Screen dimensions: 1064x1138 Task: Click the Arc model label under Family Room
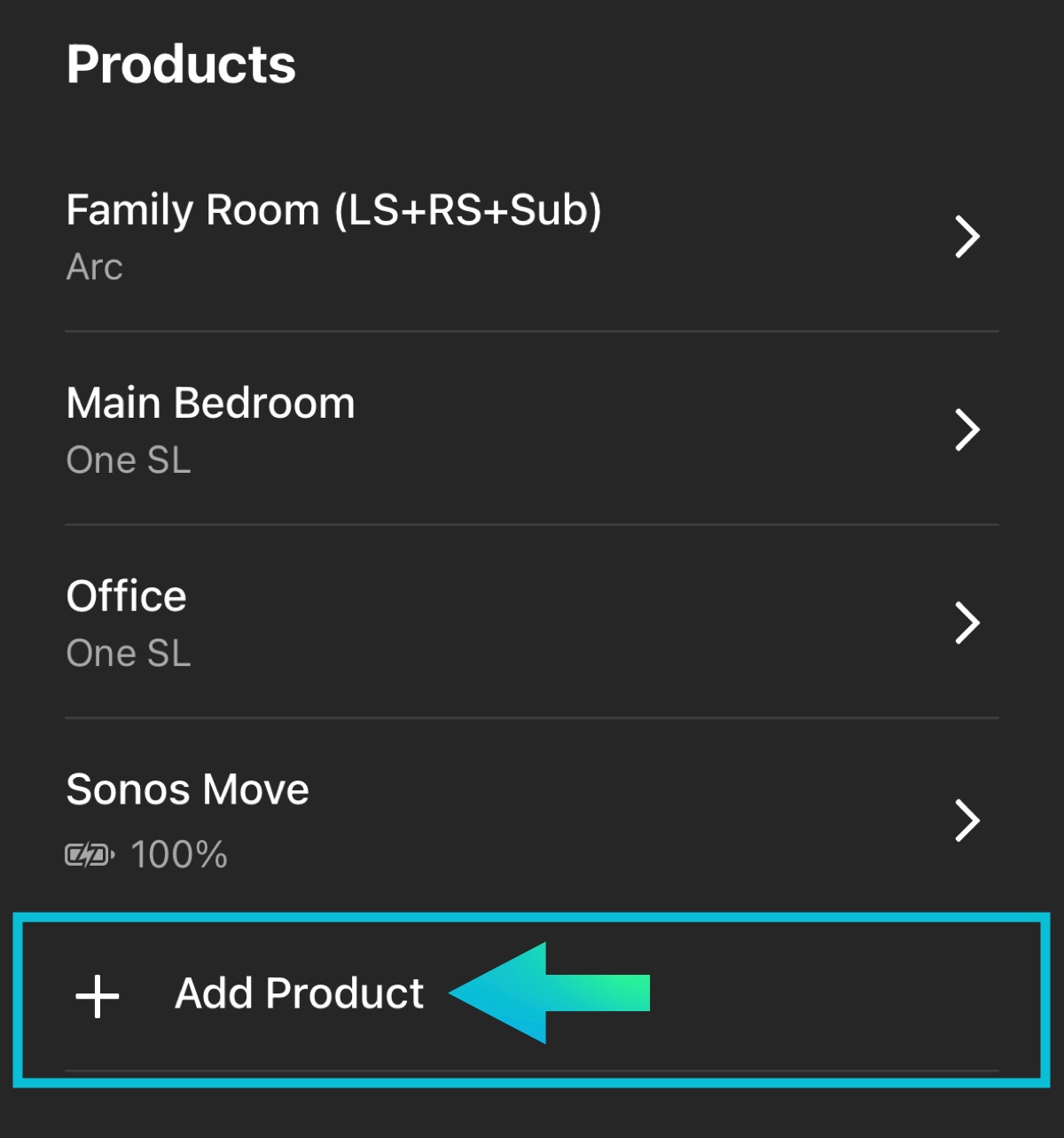coord(94,267)
